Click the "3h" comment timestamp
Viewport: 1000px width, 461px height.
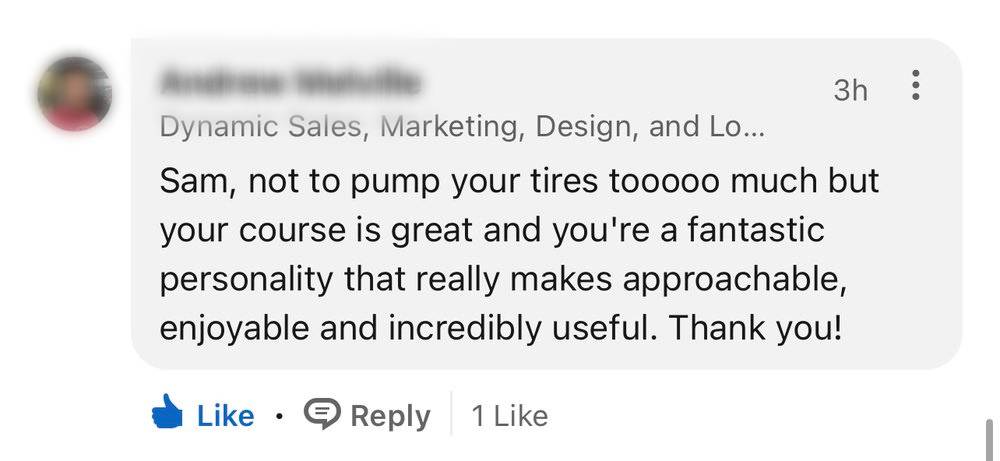[850, 90]
